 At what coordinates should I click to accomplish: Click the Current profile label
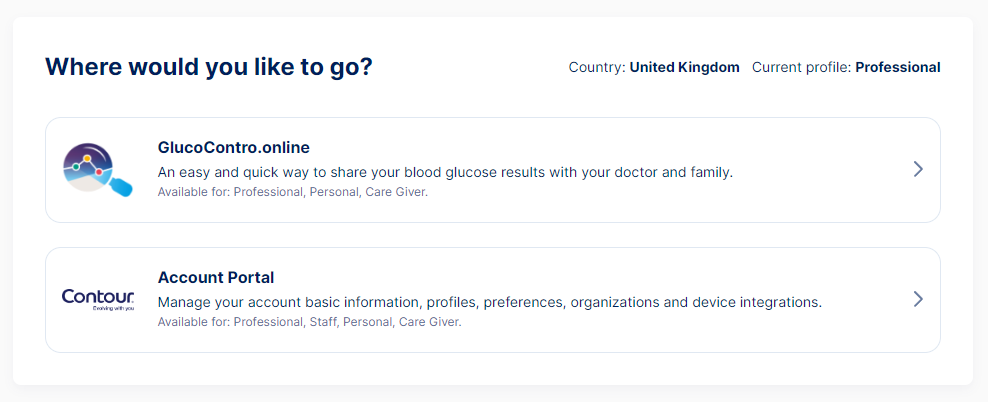[x=801, y=67]
